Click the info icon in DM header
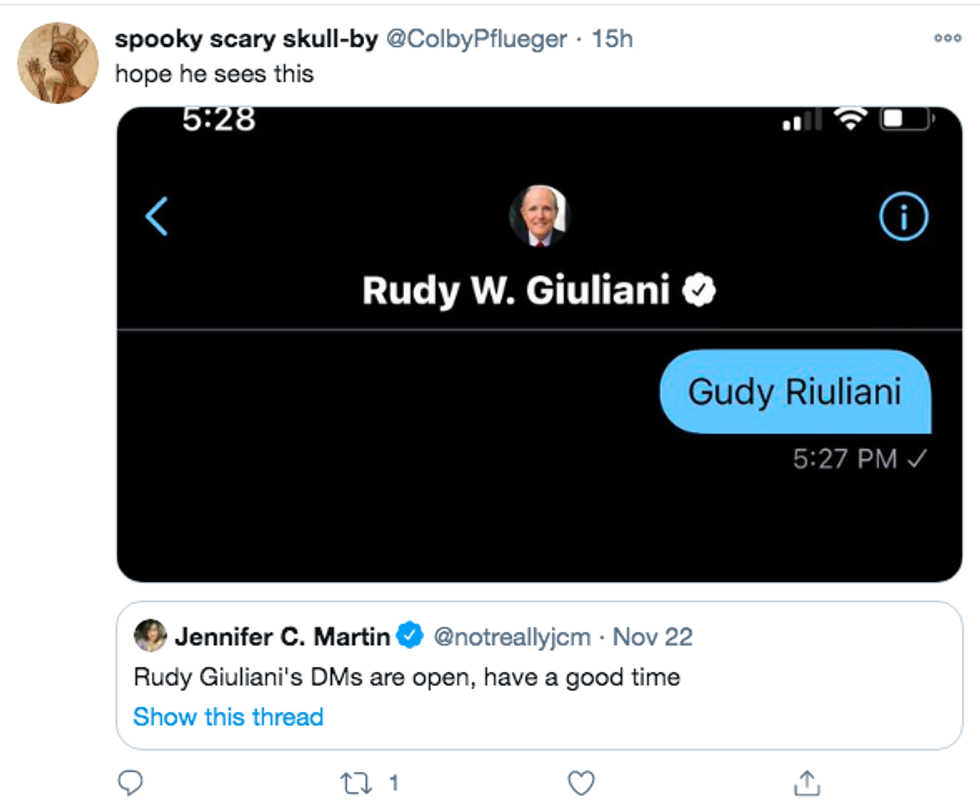This screenshot has height=810, width=980. (x=903, y=216)
